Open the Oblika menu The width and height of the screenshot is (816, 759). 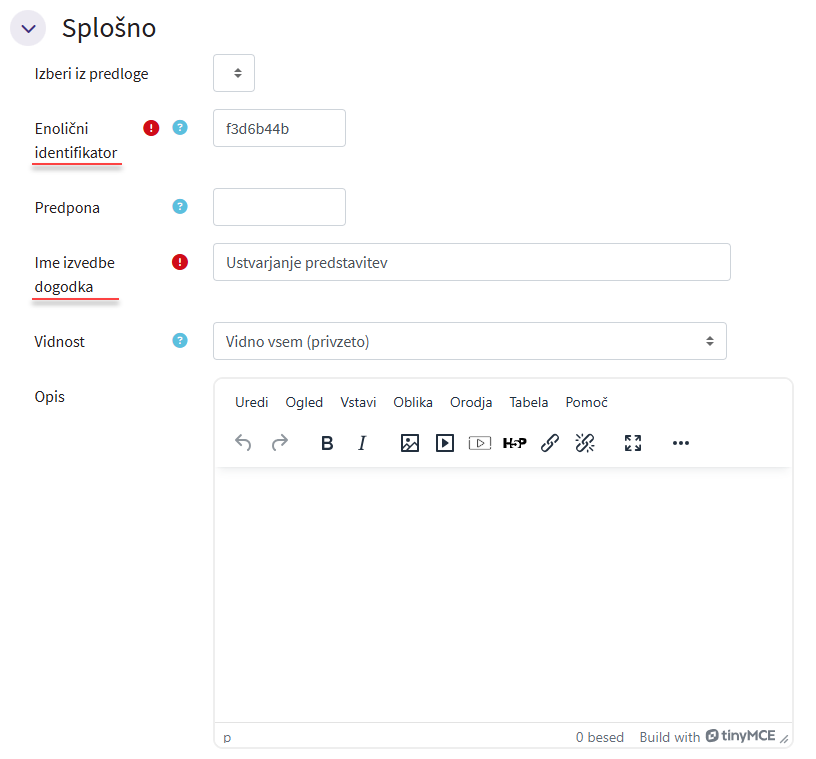coord(413,402)
